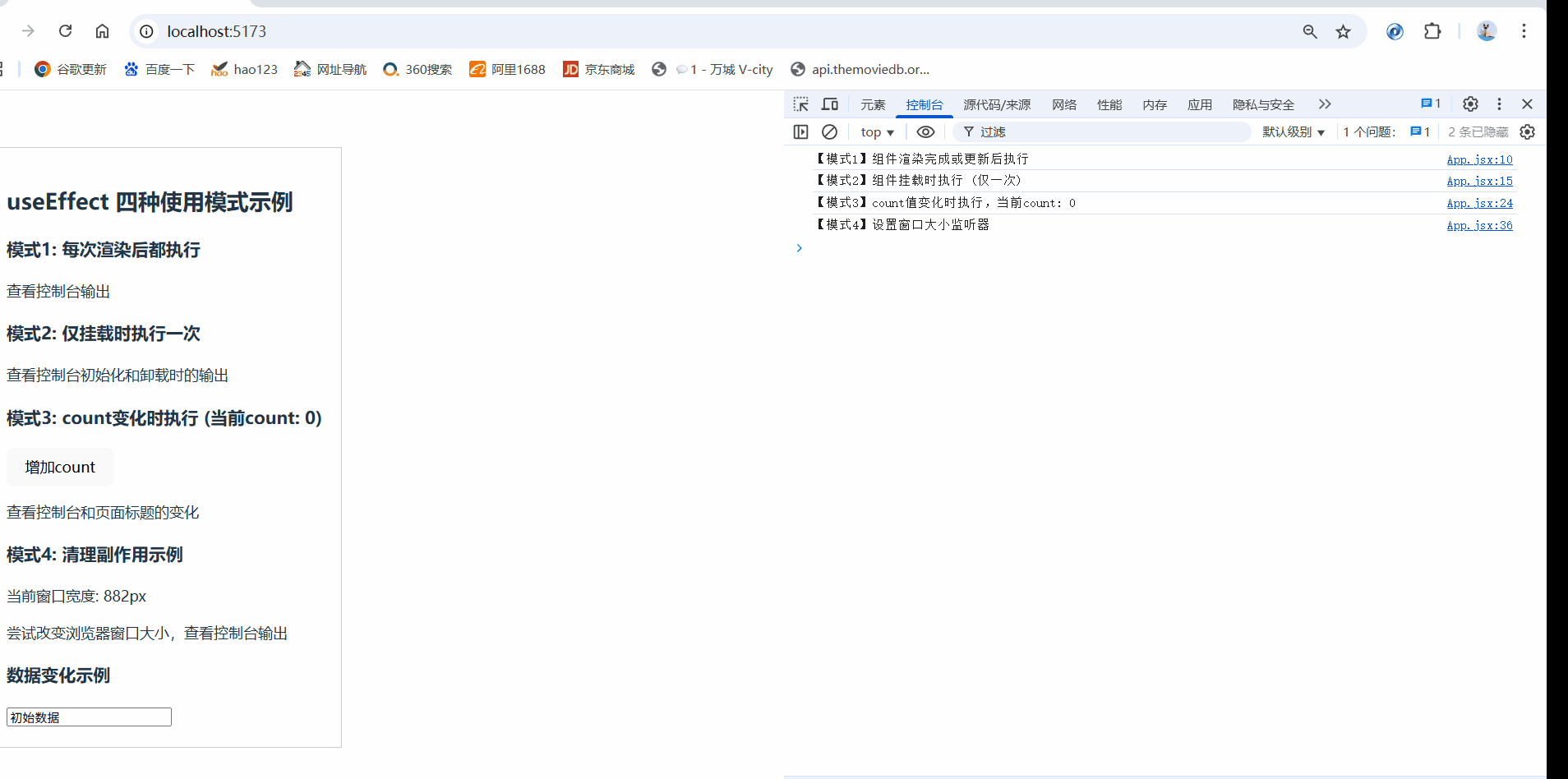Toggle the device toolbar in DevTools
Image resolution: width=1568 pixels, height=779 pixels.
[x=830, y=104]
